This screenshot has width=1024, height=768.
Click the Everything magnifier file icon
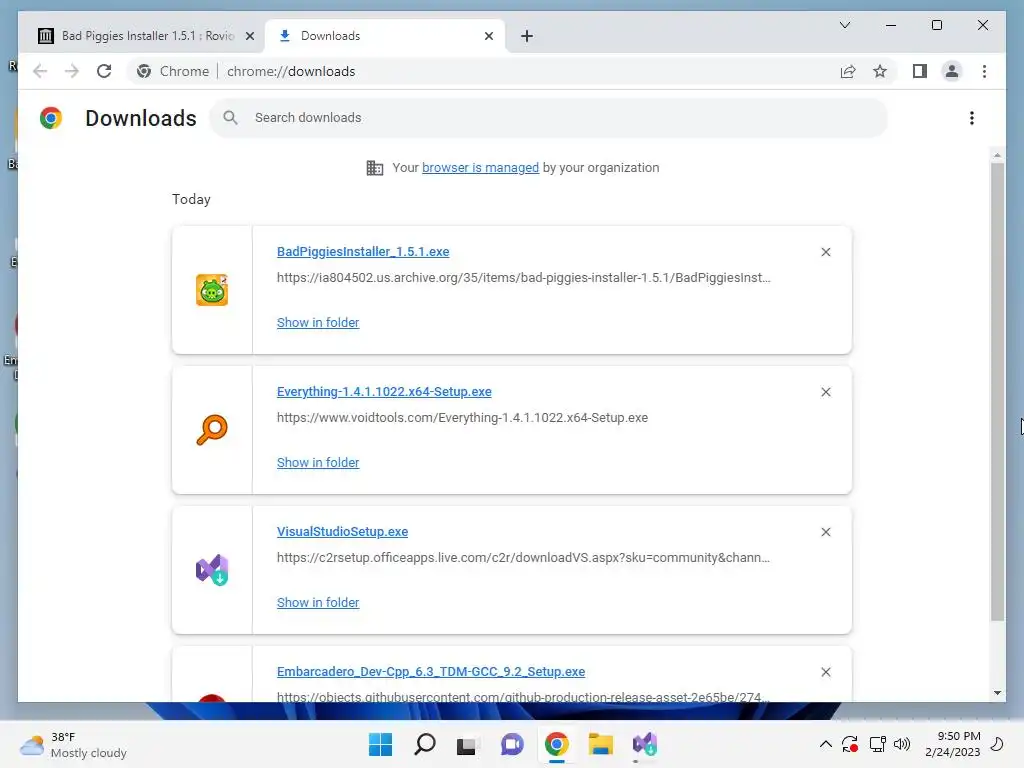tap(212, 430)
